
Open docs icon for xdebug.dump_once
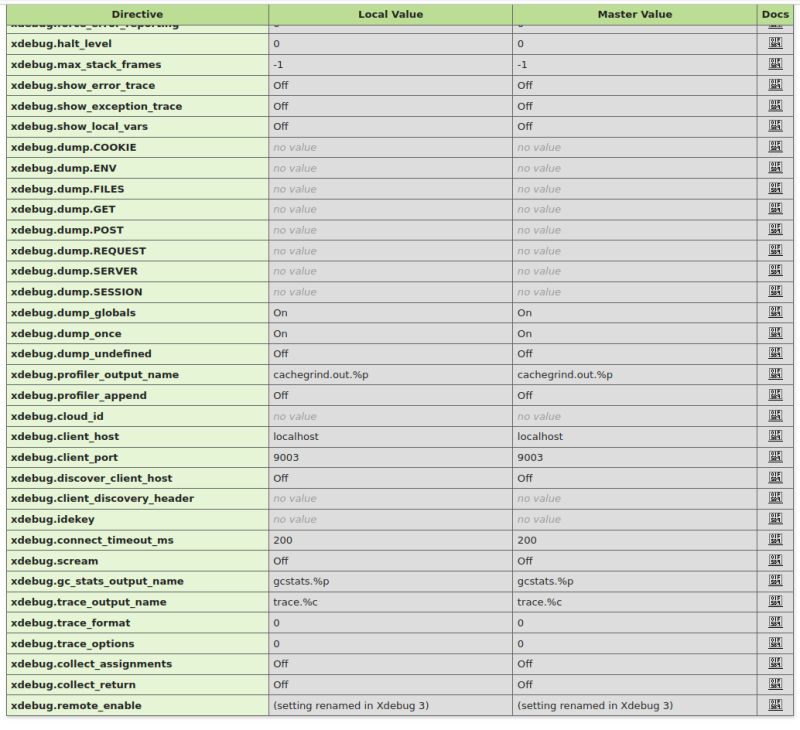point(775,333)
